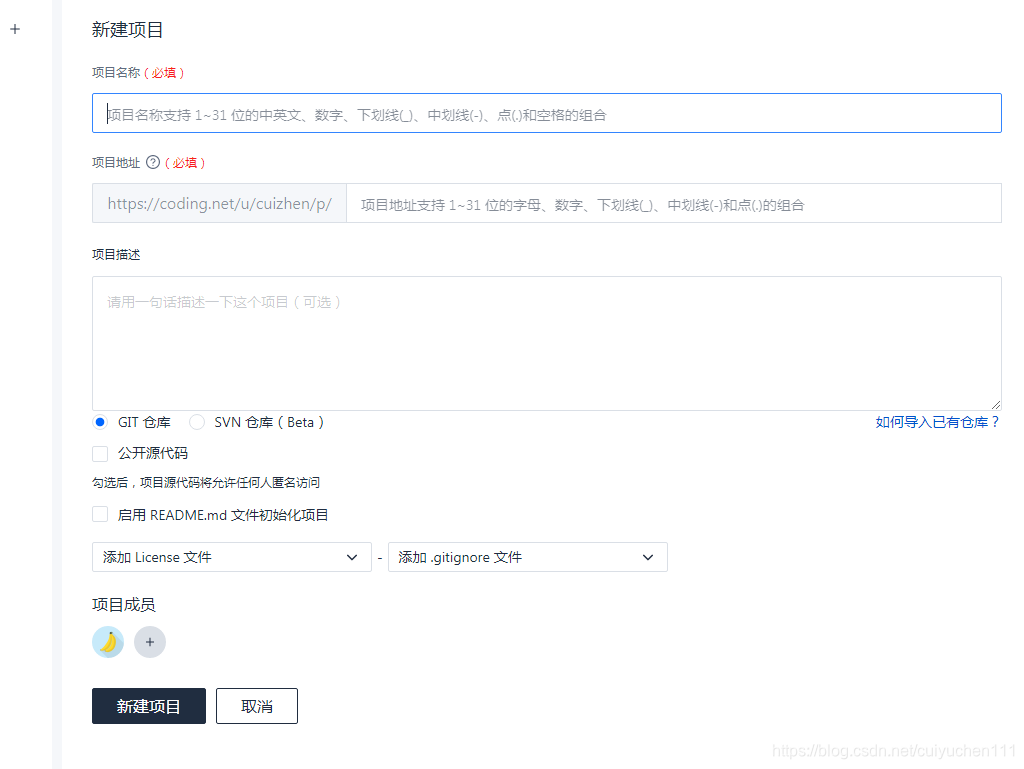Click into the 项目描述 text area
This screenshot has width=1024, height=769.
(547, 343)
